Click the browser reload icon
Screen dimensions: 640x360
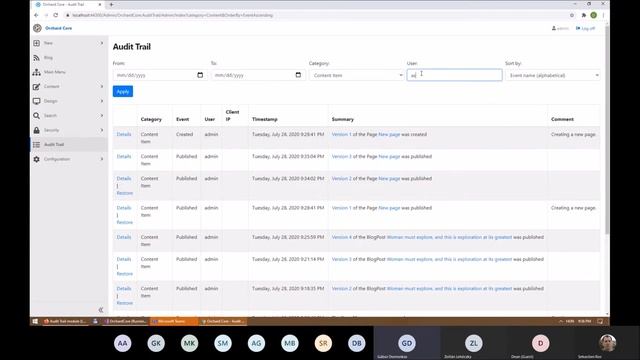(56, 15)
